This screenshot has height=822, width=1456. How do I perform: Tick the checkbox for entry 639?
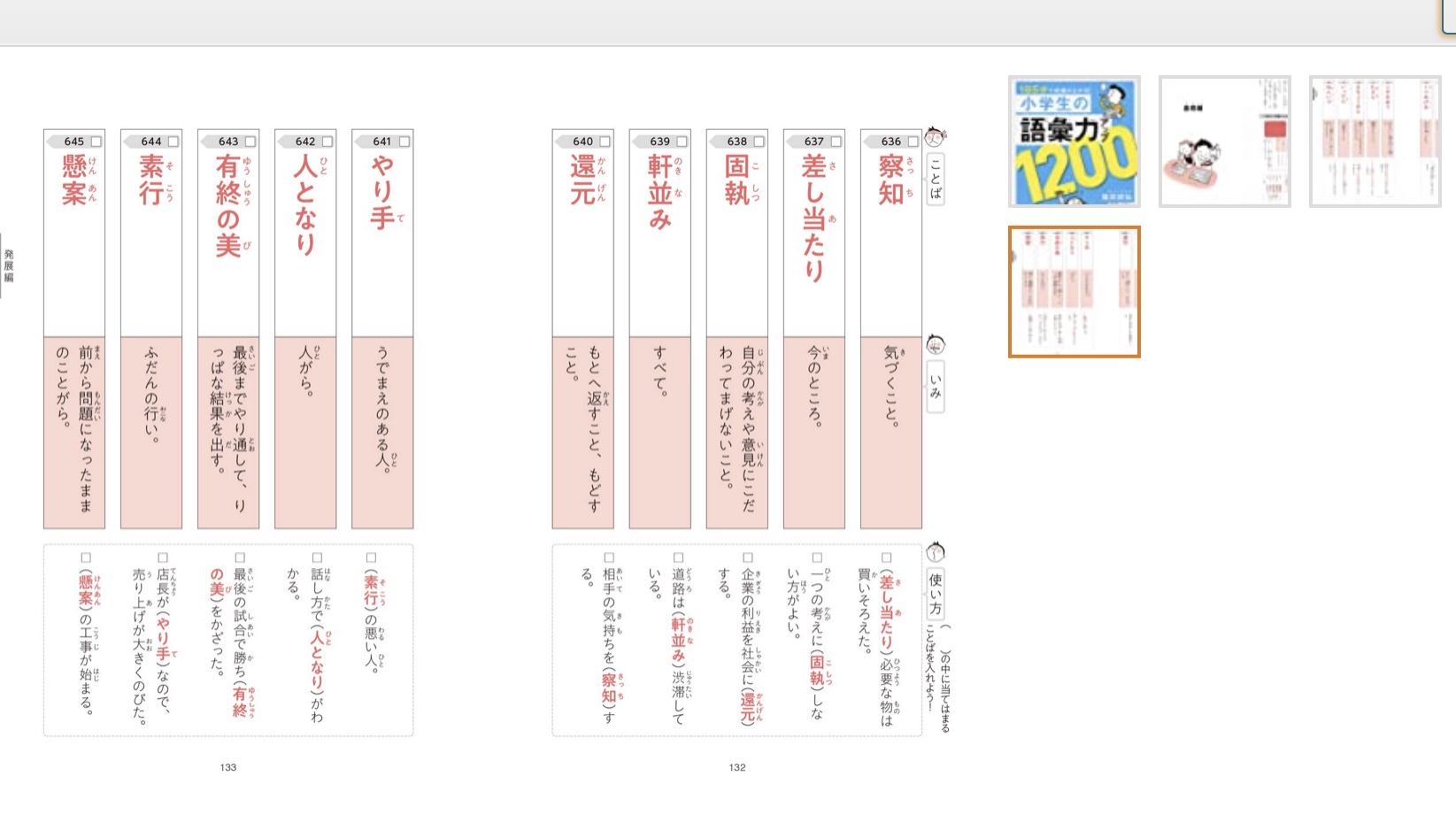click(x=682, y=142)
